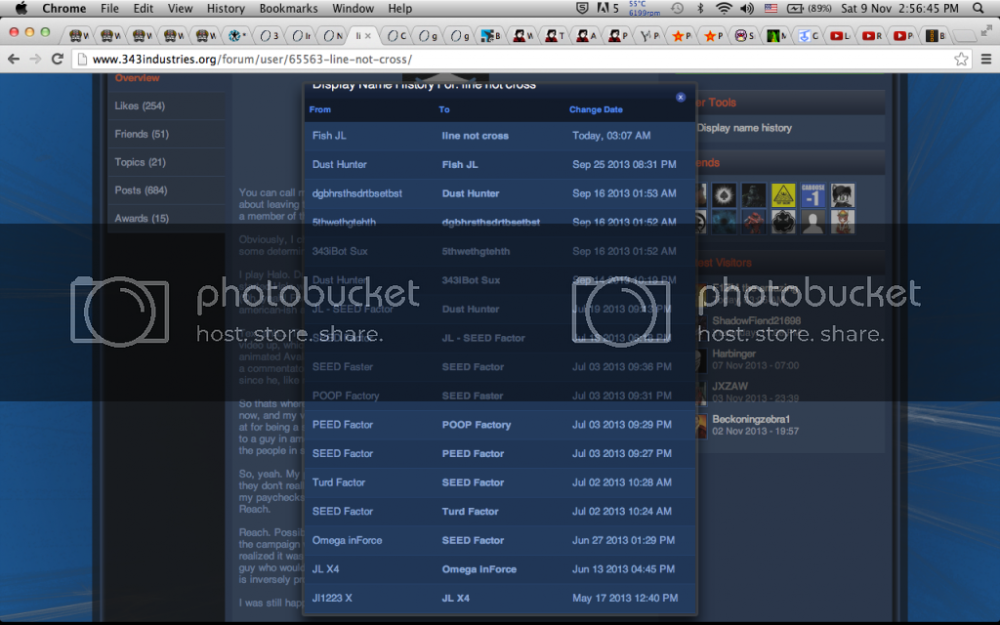This screenshot has height=625, width=1000.
Task: Click visitor Beckoningzebra1's name
Action: point(751,419)
